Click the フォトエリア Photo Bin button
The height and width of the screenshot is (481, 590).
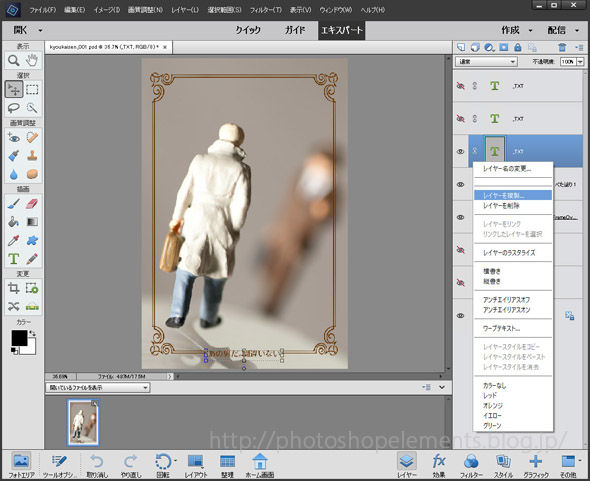[x=21, y=465]
